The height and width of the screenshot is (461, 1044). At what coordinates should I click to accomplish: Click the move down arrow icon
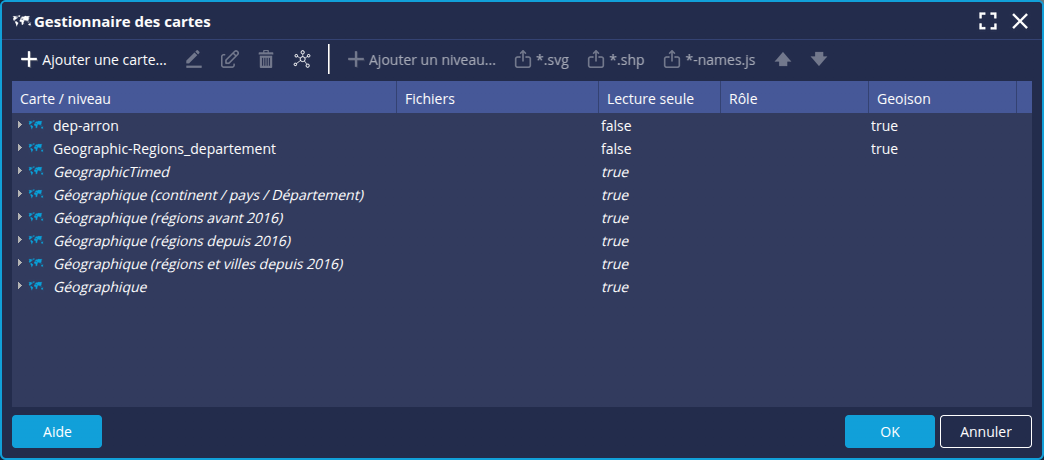pos(819,60)
